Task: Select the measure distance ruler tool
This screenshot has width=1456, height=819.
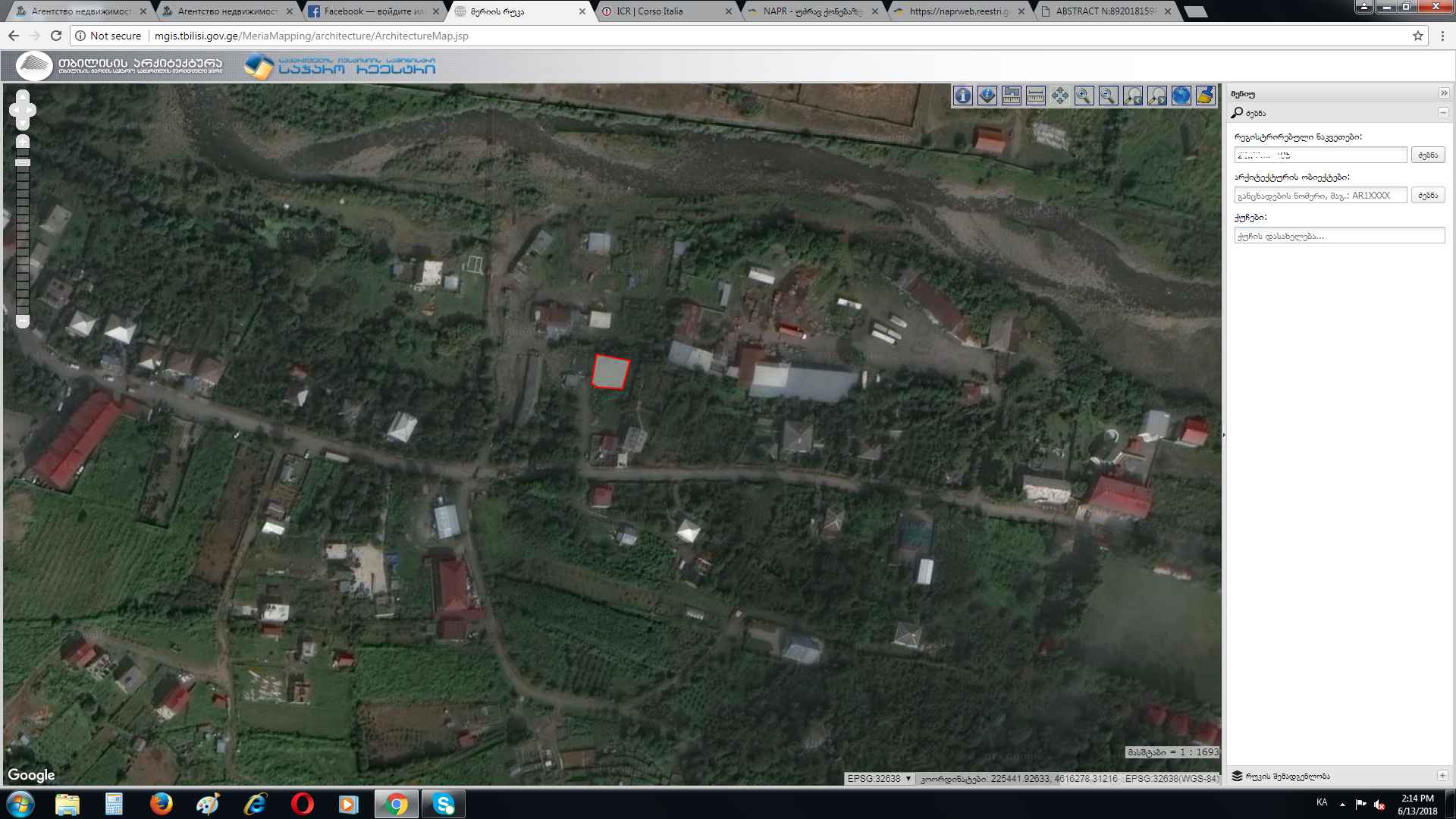Action: (1035, 96)
